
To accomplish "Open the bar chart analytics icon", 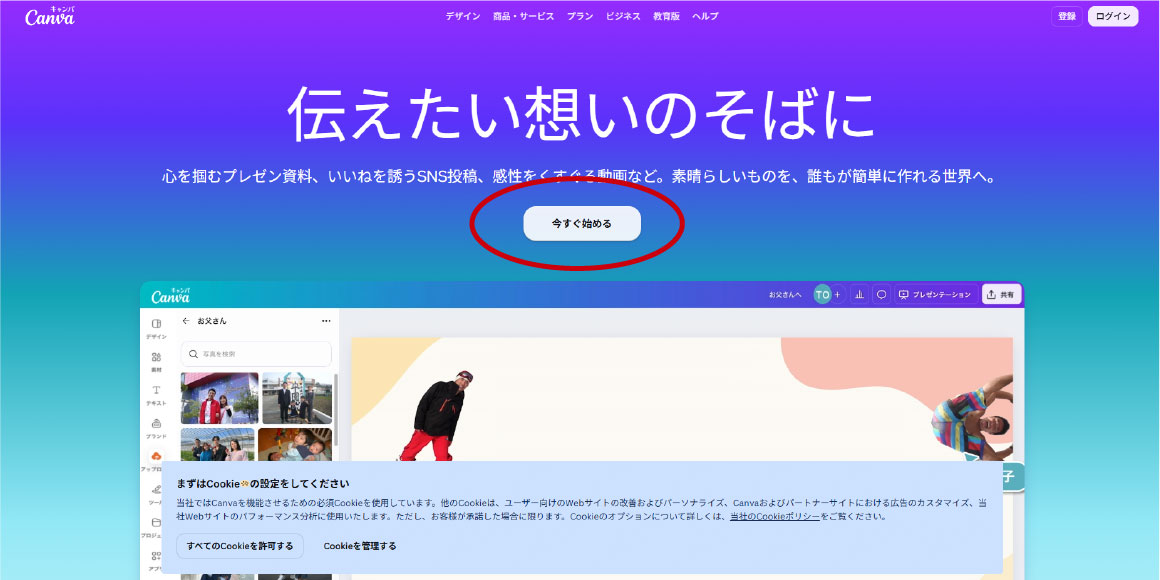I will point(860,294).
